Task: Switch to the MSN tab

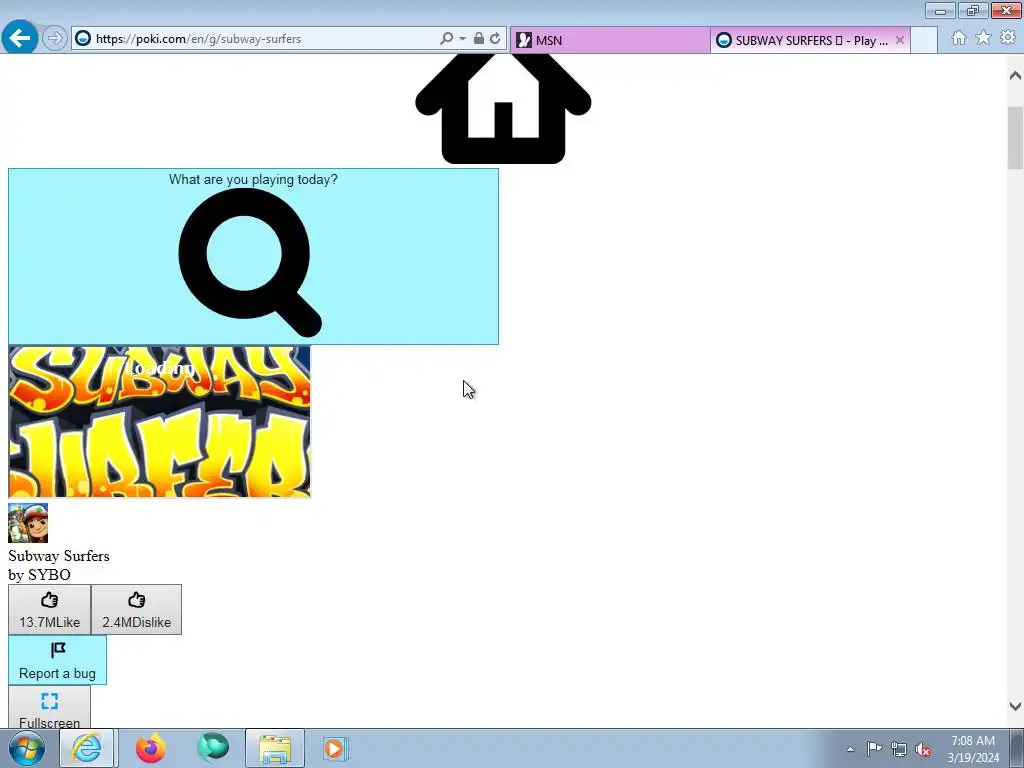Action: click(x=610, y=40)
